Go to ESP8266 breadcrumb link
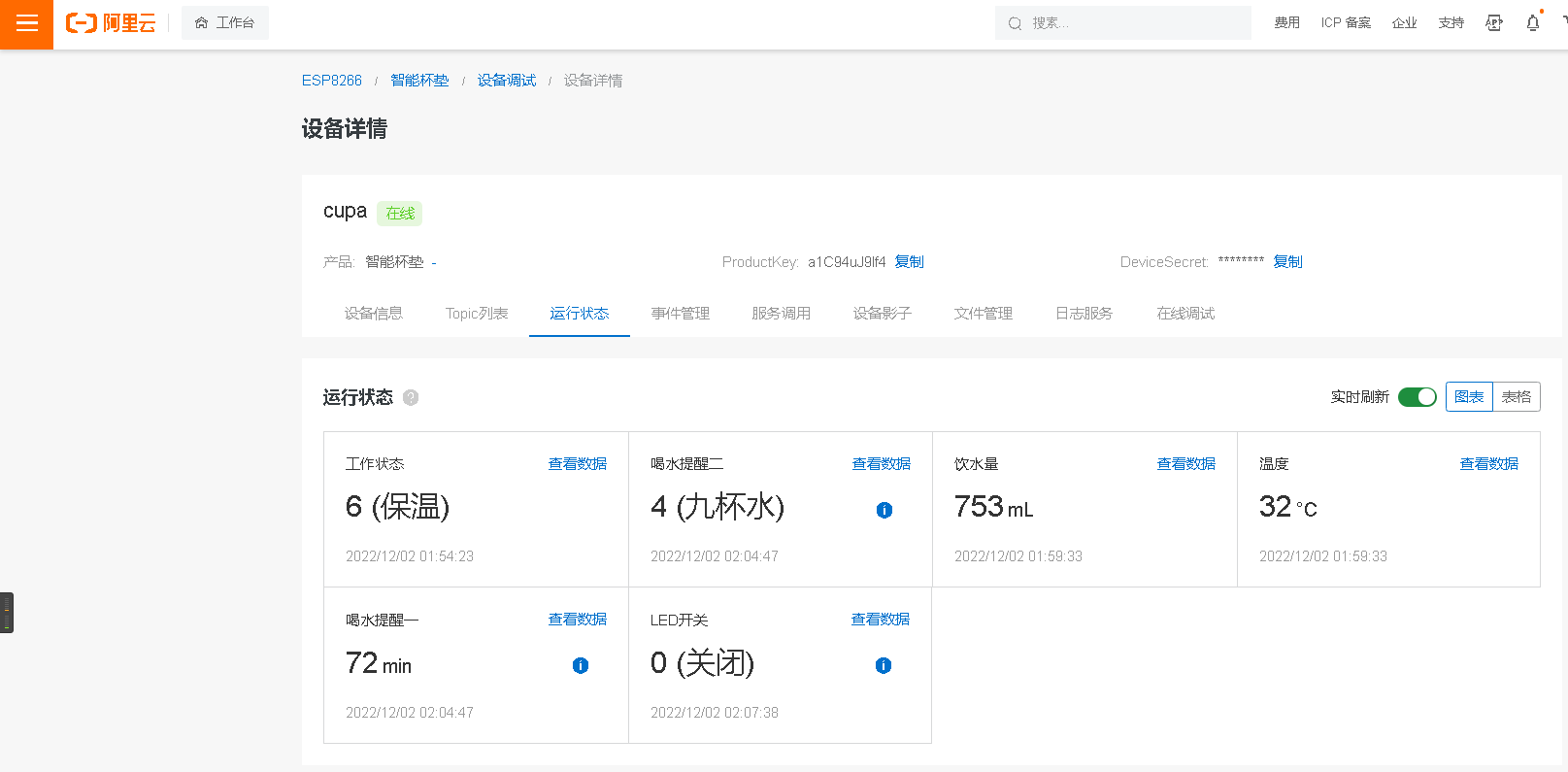1568x772 pixels. (x=332, y=81)
